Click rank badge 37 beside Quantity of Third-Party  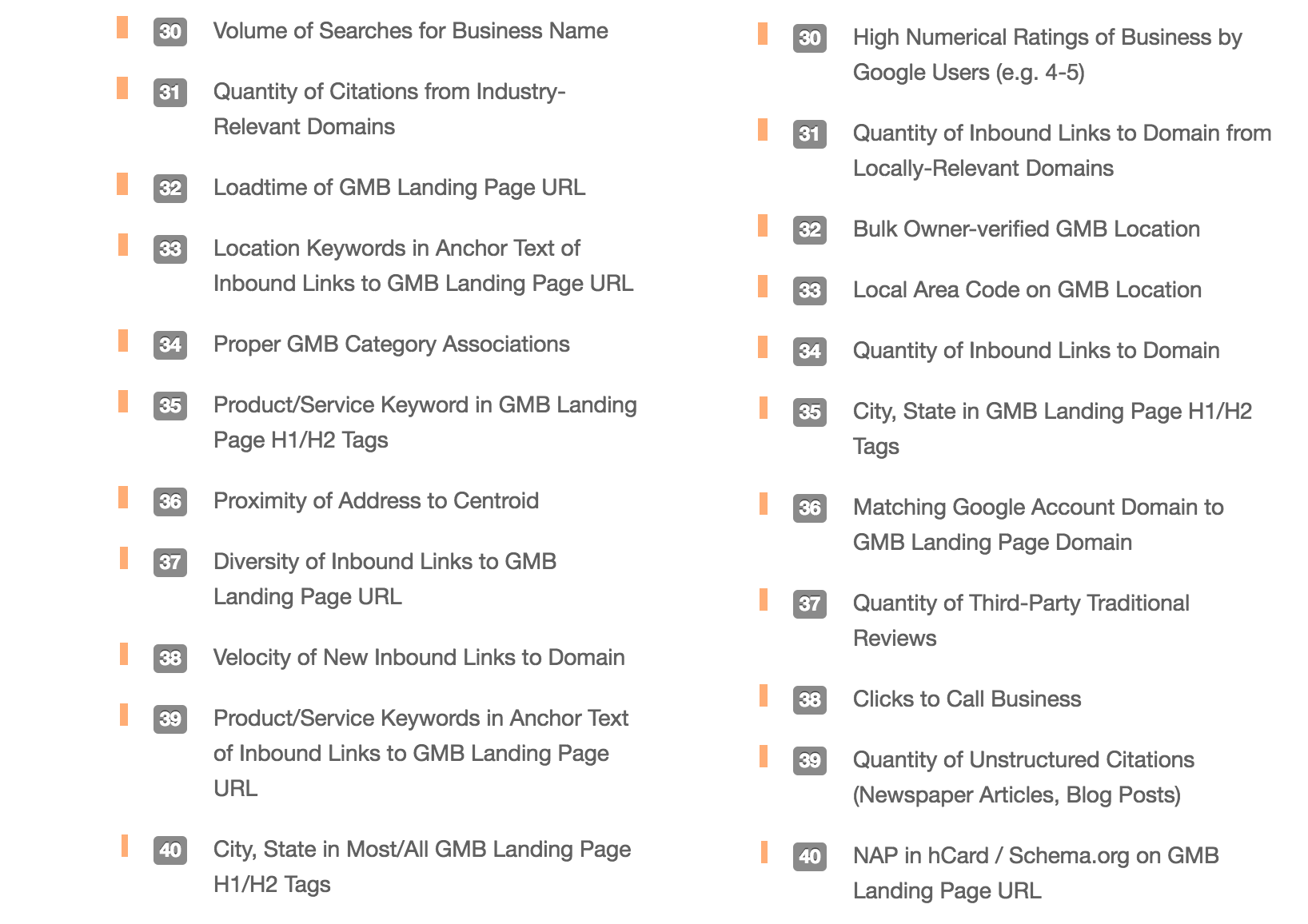(810, 604)
